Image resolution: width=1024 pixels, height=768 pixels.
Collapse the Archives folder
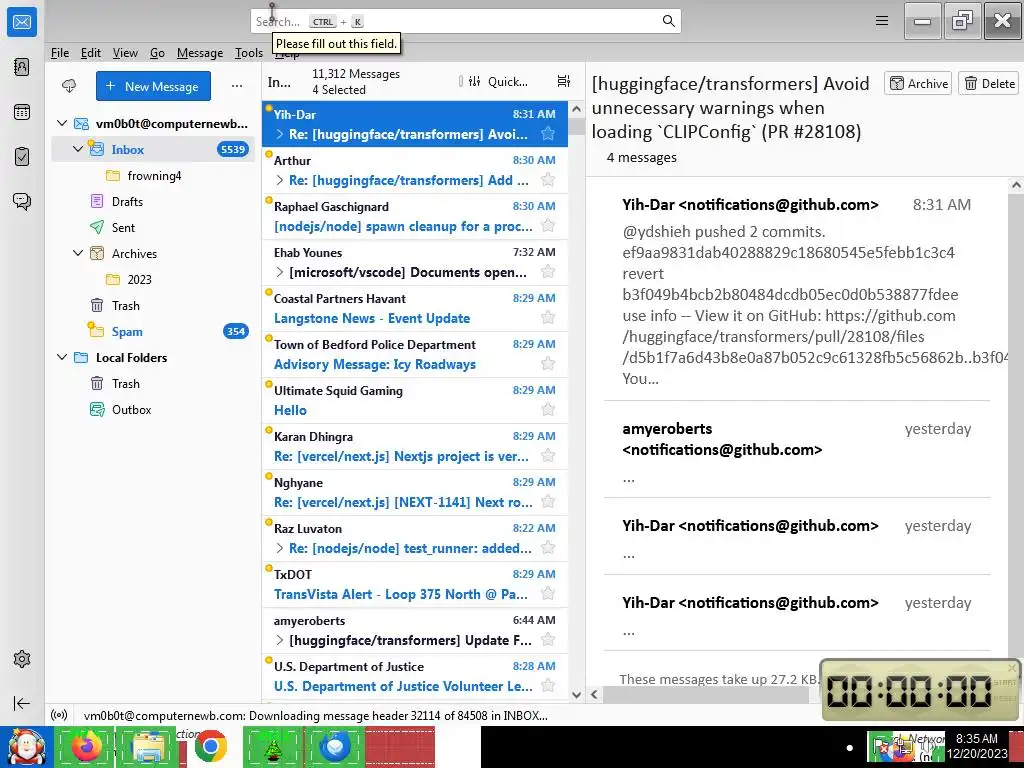click(78, 253)
